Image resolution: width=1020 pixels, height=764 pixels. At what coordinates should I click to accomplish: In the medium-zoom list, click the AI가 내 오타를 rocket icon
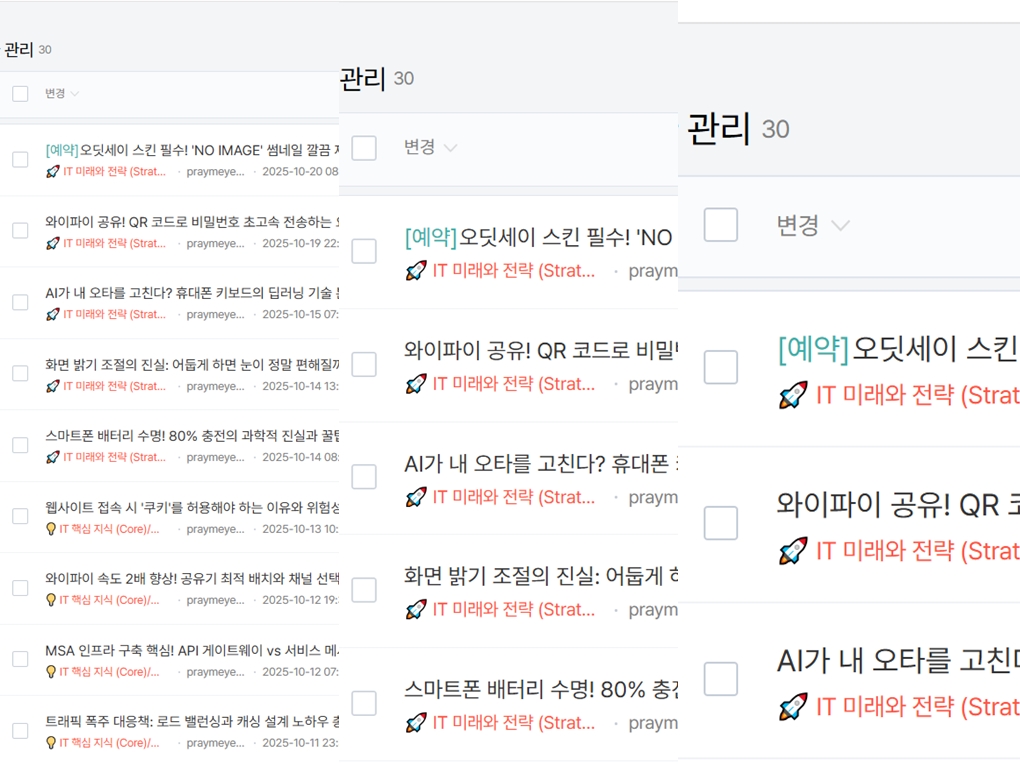(x=416, y=497)
